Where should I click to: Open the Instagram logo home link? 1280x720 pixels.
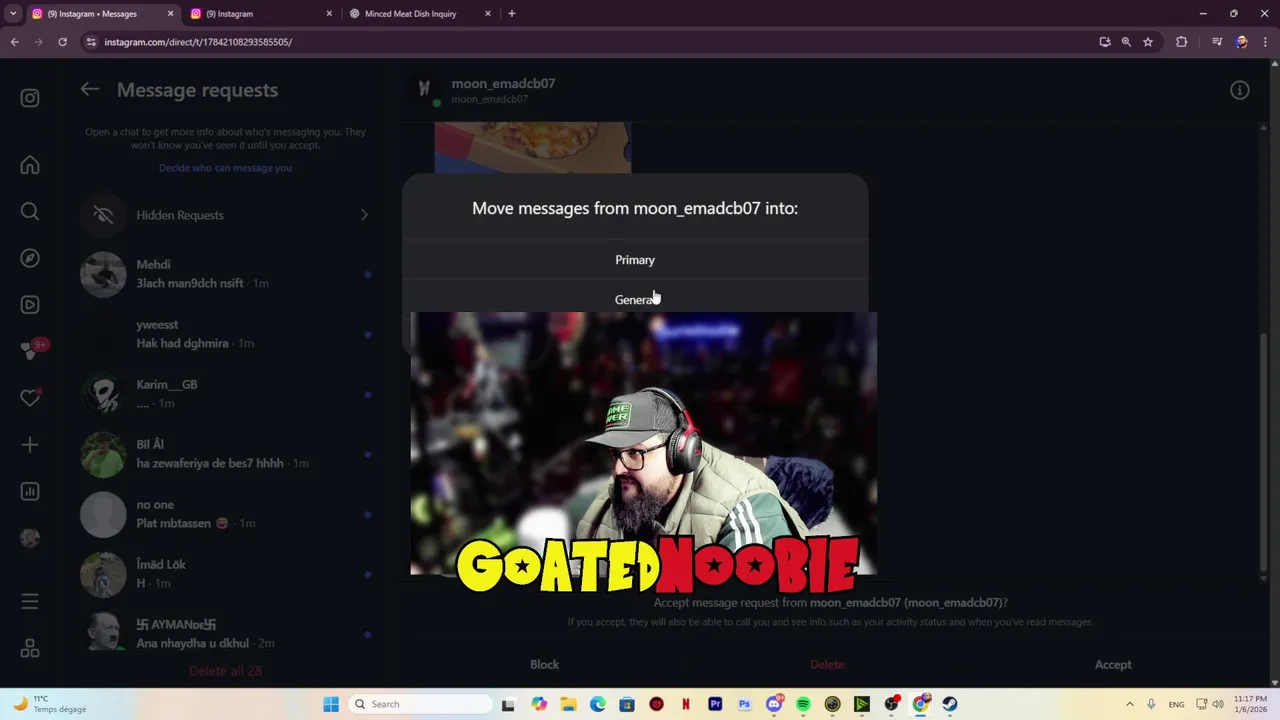30,98
